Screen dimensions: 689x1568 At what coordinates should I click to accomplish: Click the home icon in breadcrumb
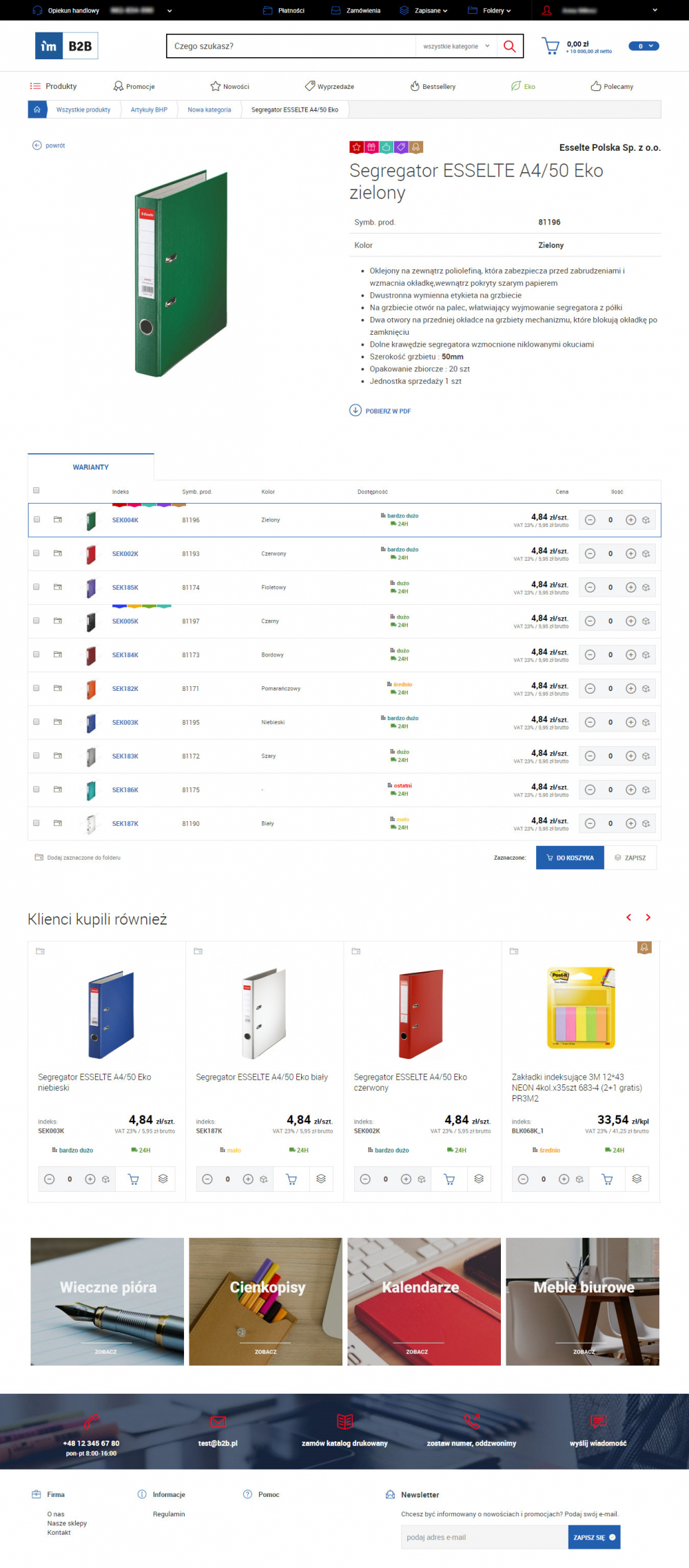click(x=37, y=110)
